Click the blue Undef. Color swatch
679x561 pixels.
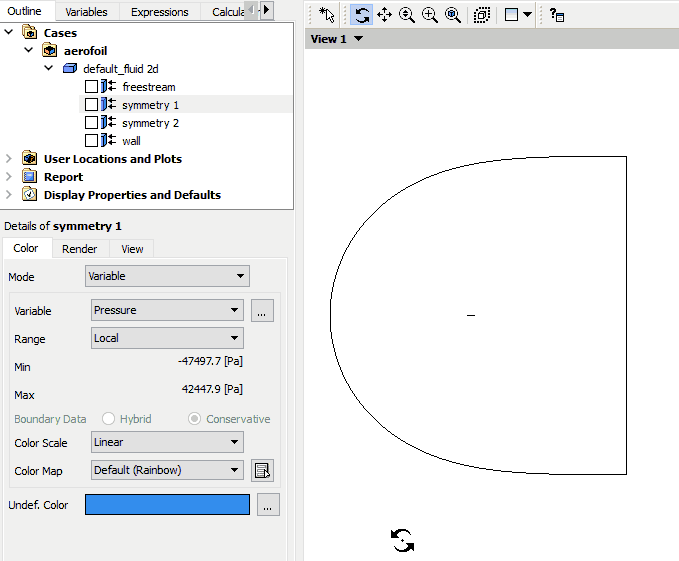[167, 505]
